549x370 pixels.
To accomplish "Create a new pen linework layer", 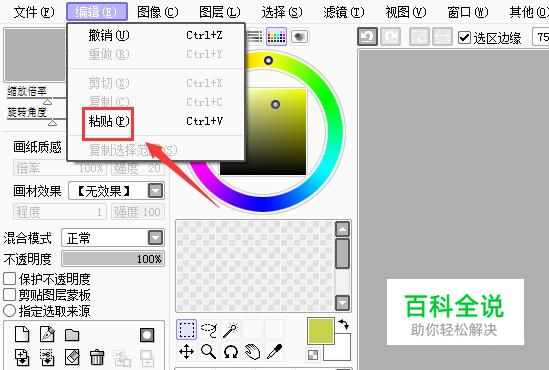I will coord(47,334).
